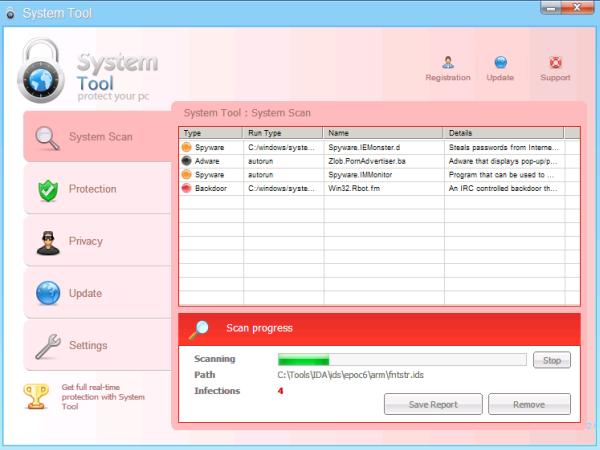Sort by the Name column header
The image size is (600, 450).
coord(383,133)
